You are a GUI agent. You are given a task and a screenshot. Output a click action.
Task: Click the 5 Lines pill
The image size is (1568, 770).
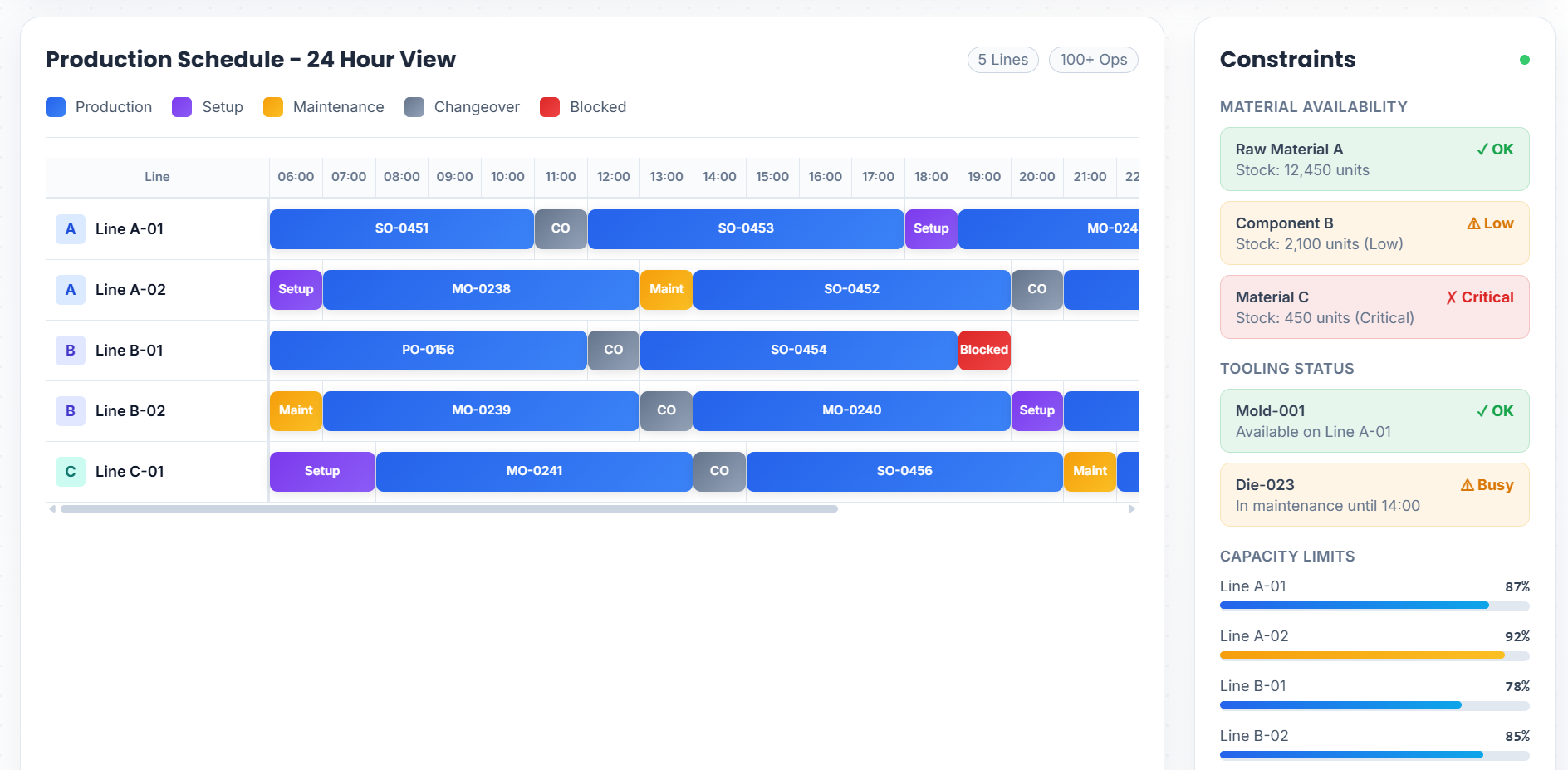click(1002, 60)
